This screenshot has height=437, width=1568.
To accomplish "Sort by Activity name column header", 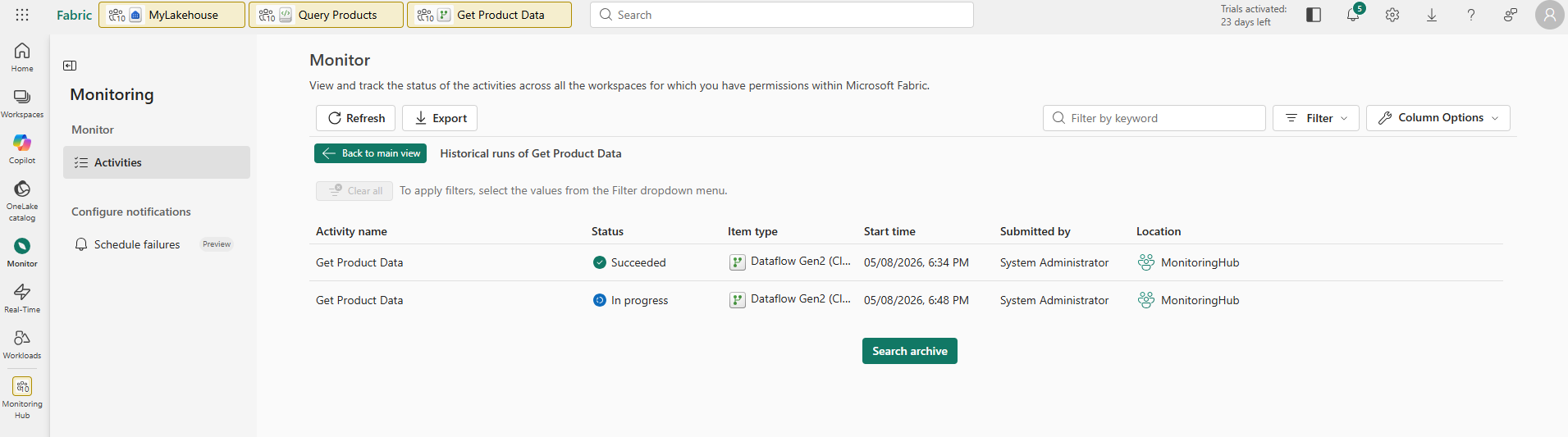I will [x=351, y=231].
